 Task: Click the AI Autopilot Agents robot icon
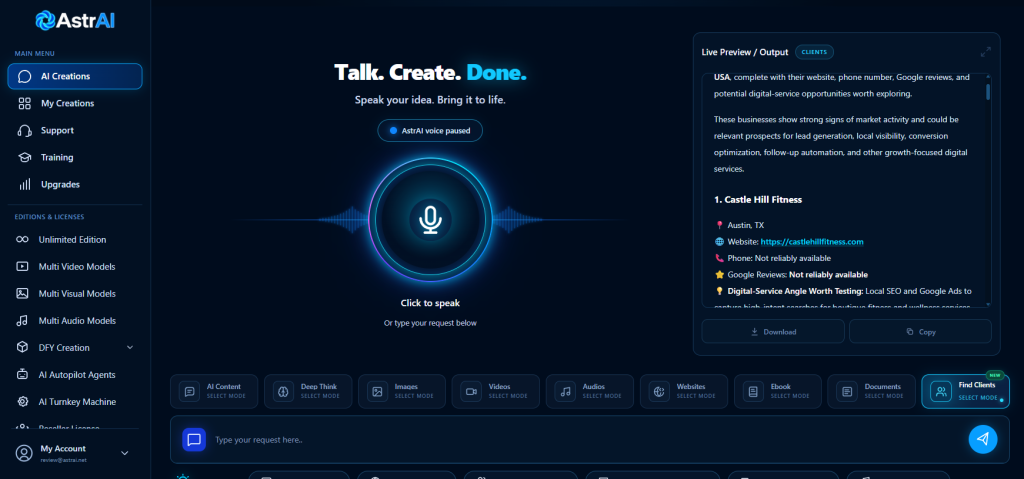click(22, 374)
